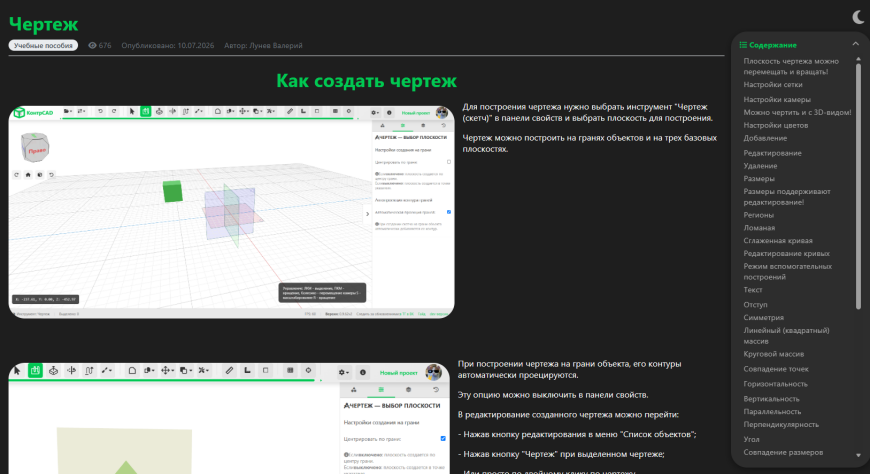The image size is (870, 474).
Task: Click the contents panel scrollbar thumb
Action: pyautogui.click(x=858, y=186)
